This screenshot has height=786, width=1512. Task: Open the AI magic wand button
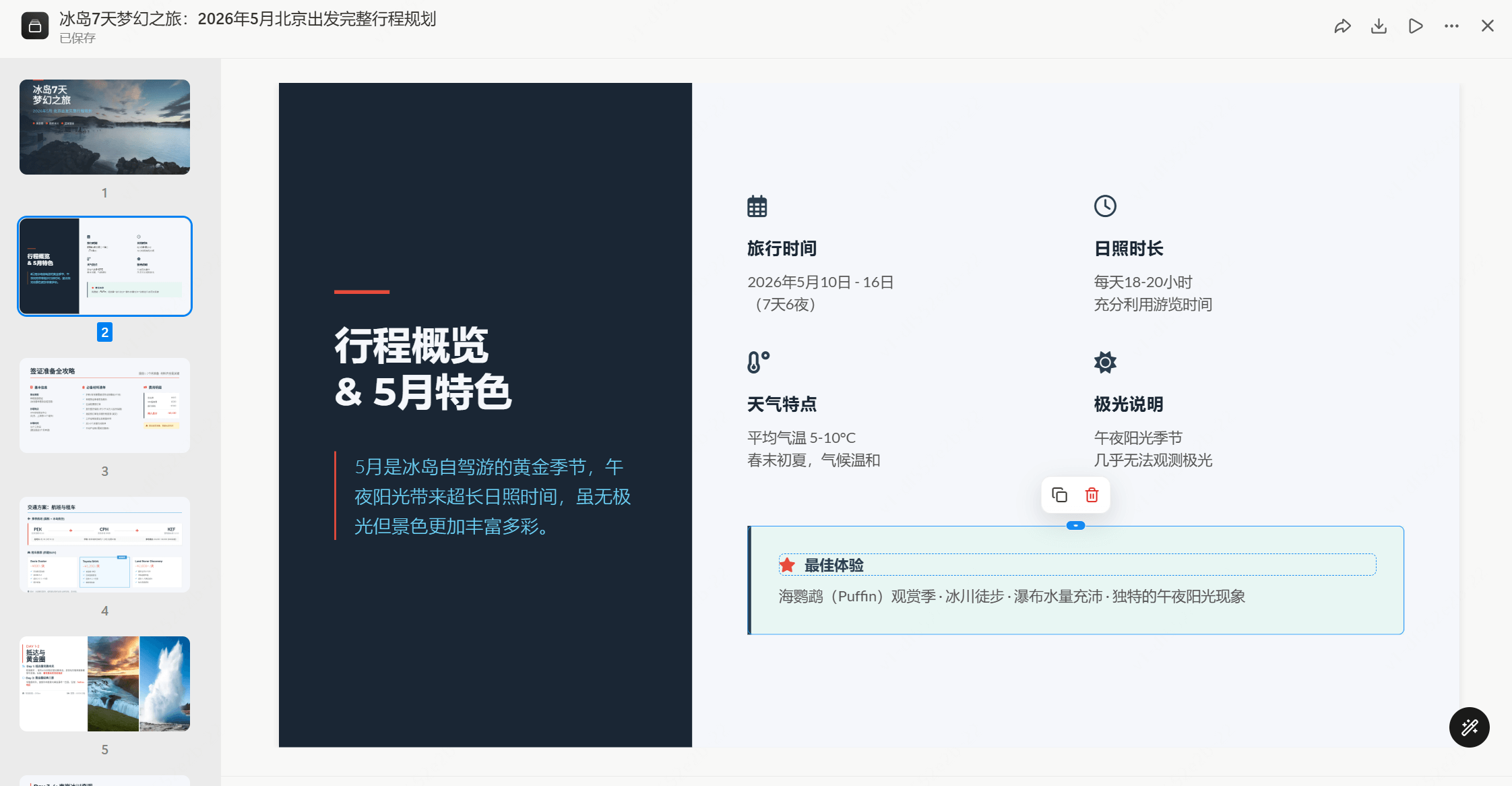[x=1469, y=727]
